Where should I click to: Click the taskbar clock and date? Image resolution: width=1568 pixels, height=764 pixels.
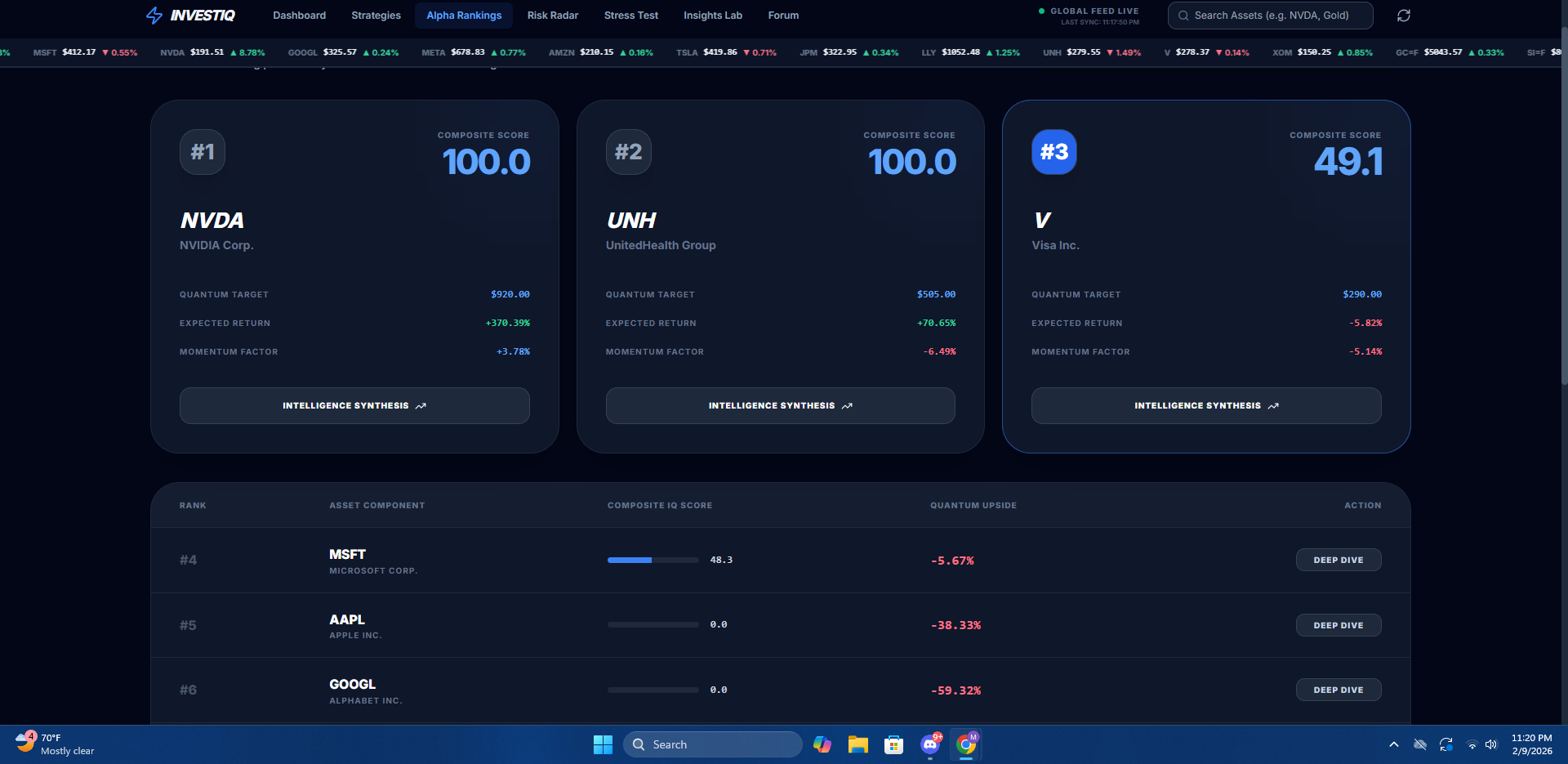pos(1532,744)
